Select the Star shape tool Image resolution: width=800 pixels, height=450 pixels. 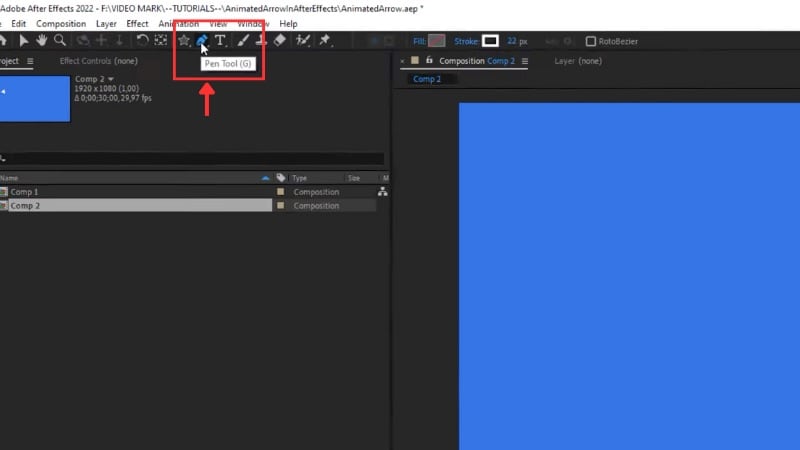184,40
